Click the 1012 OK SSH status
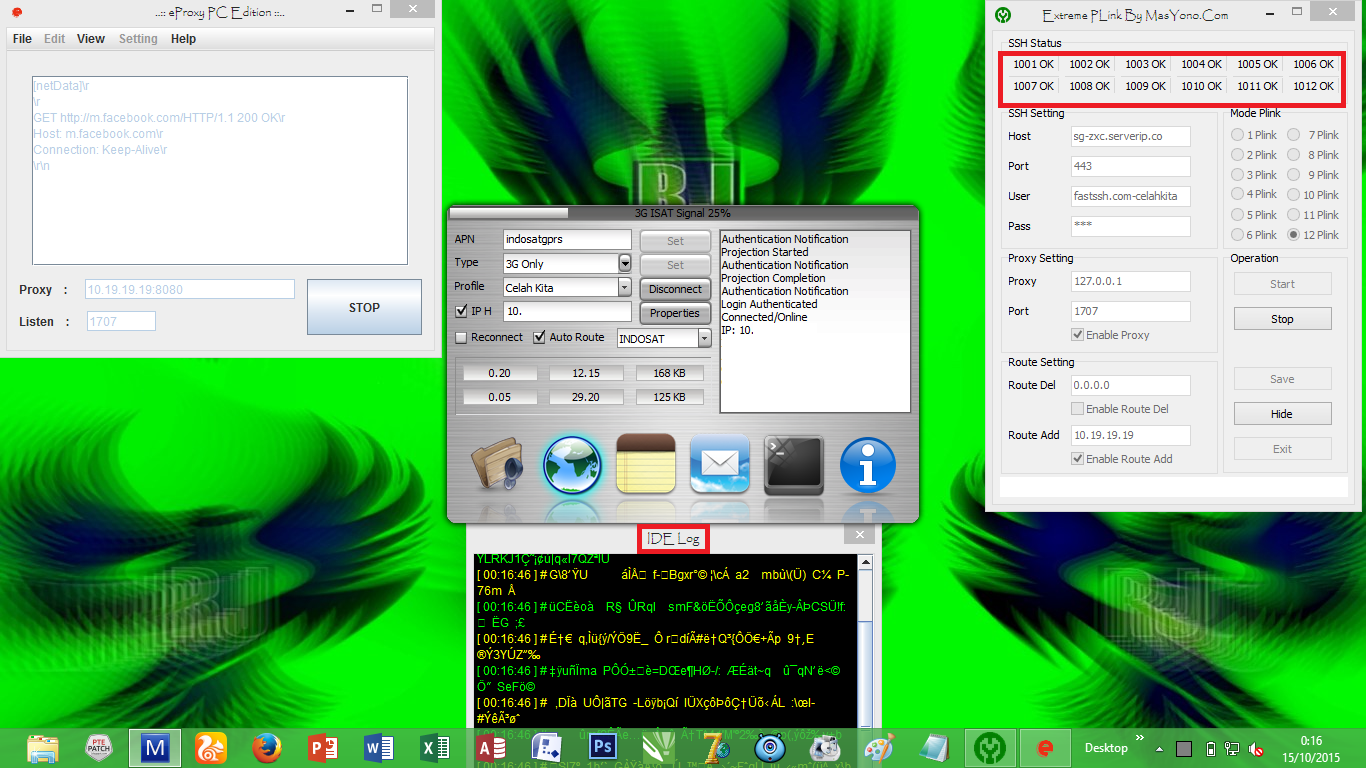Image resolution: width=1366 pixels, height=768 pixels. [1313, 86]
